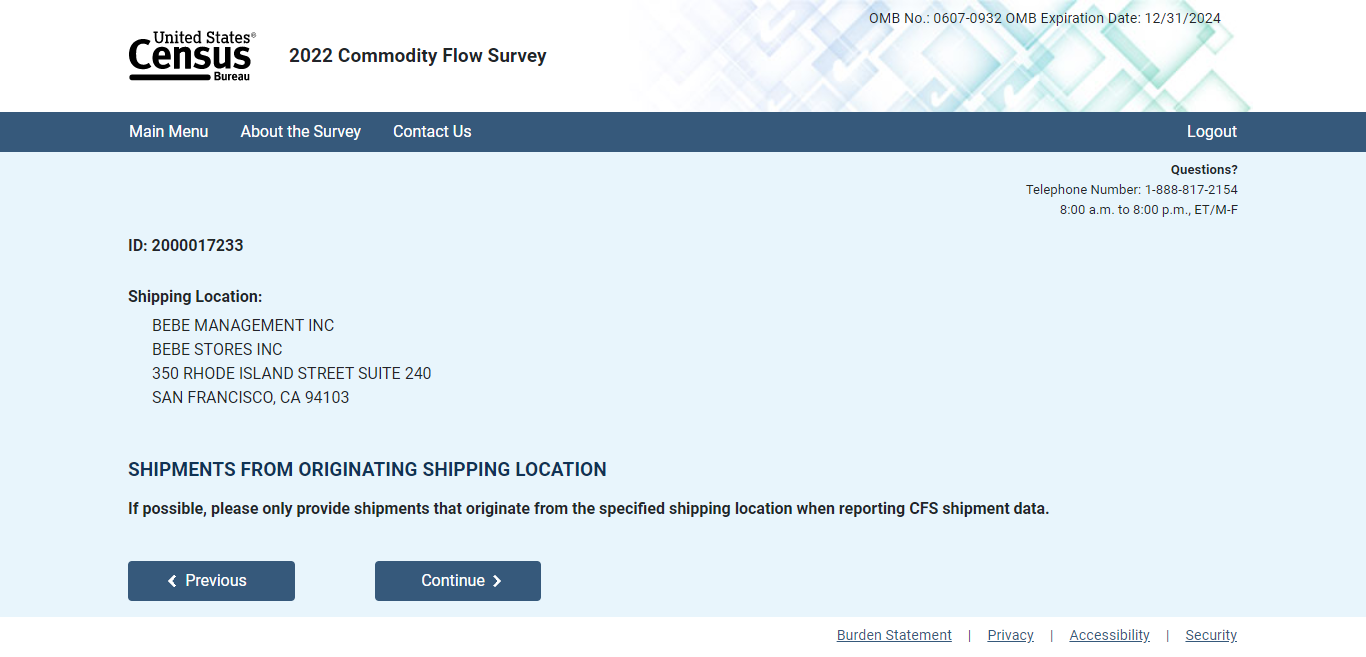Log out via the Logout link
The width and height of the screenshot is (1366, 657).
tap(1211, 132)
